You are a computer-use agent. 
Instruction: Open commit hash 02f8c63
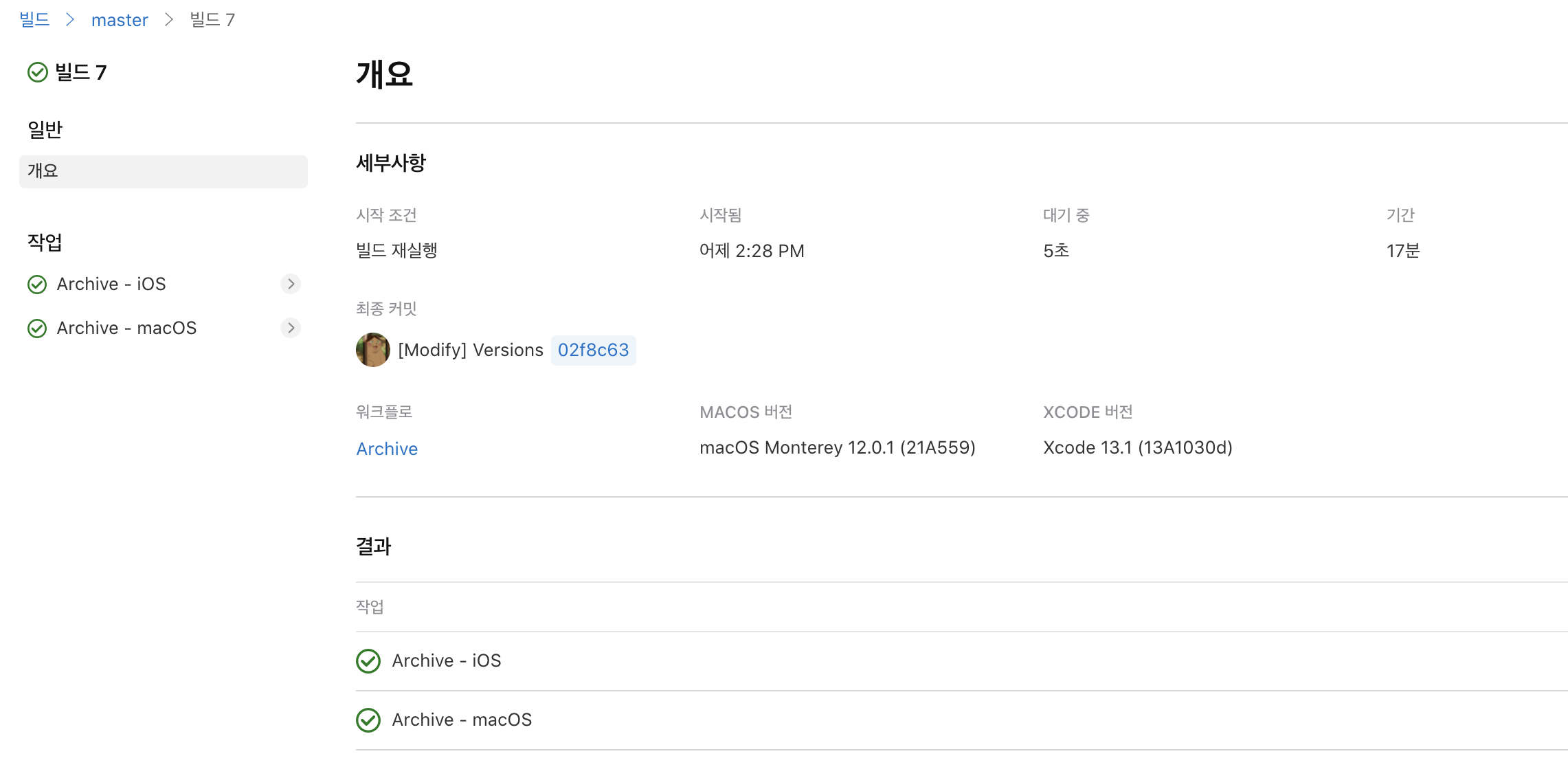[593, 350]
